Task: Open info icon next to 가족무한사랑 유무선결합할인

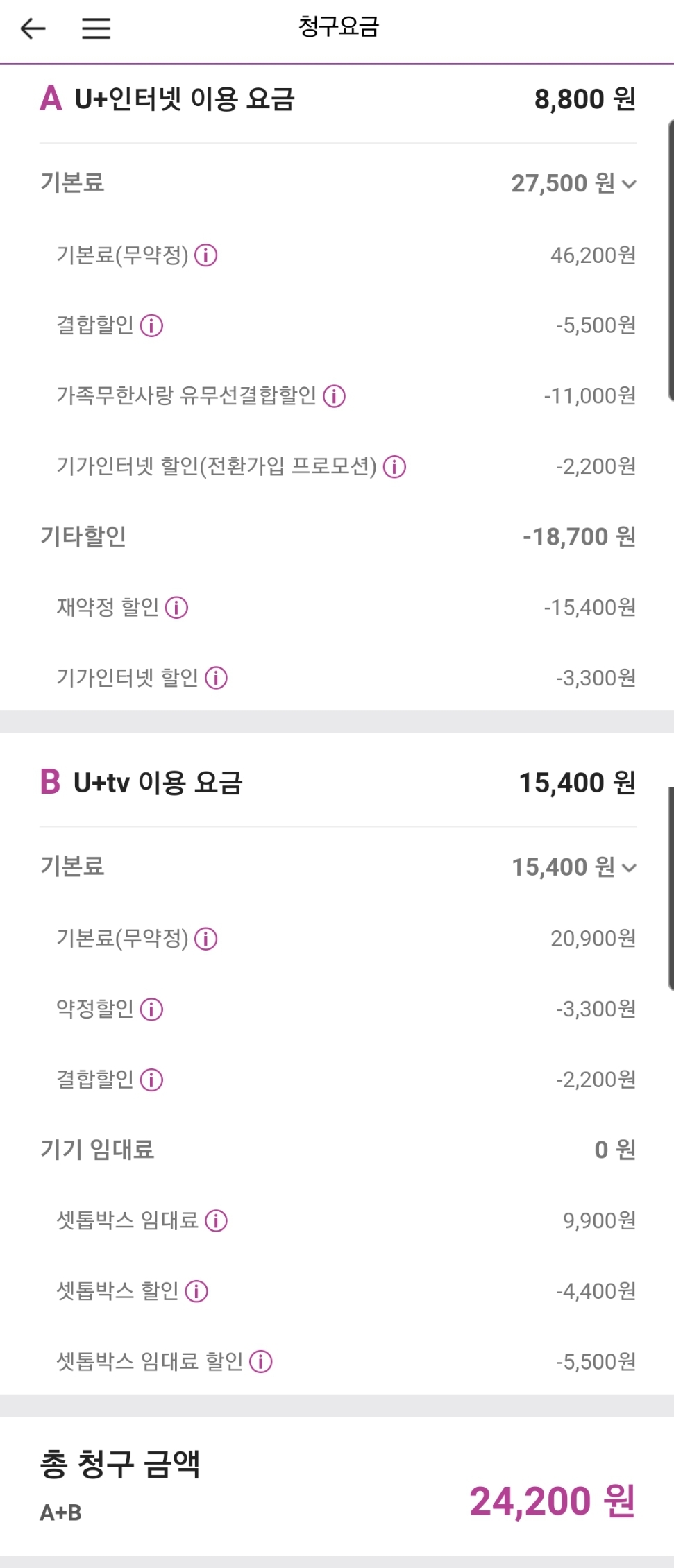Action: coord(335,396)
